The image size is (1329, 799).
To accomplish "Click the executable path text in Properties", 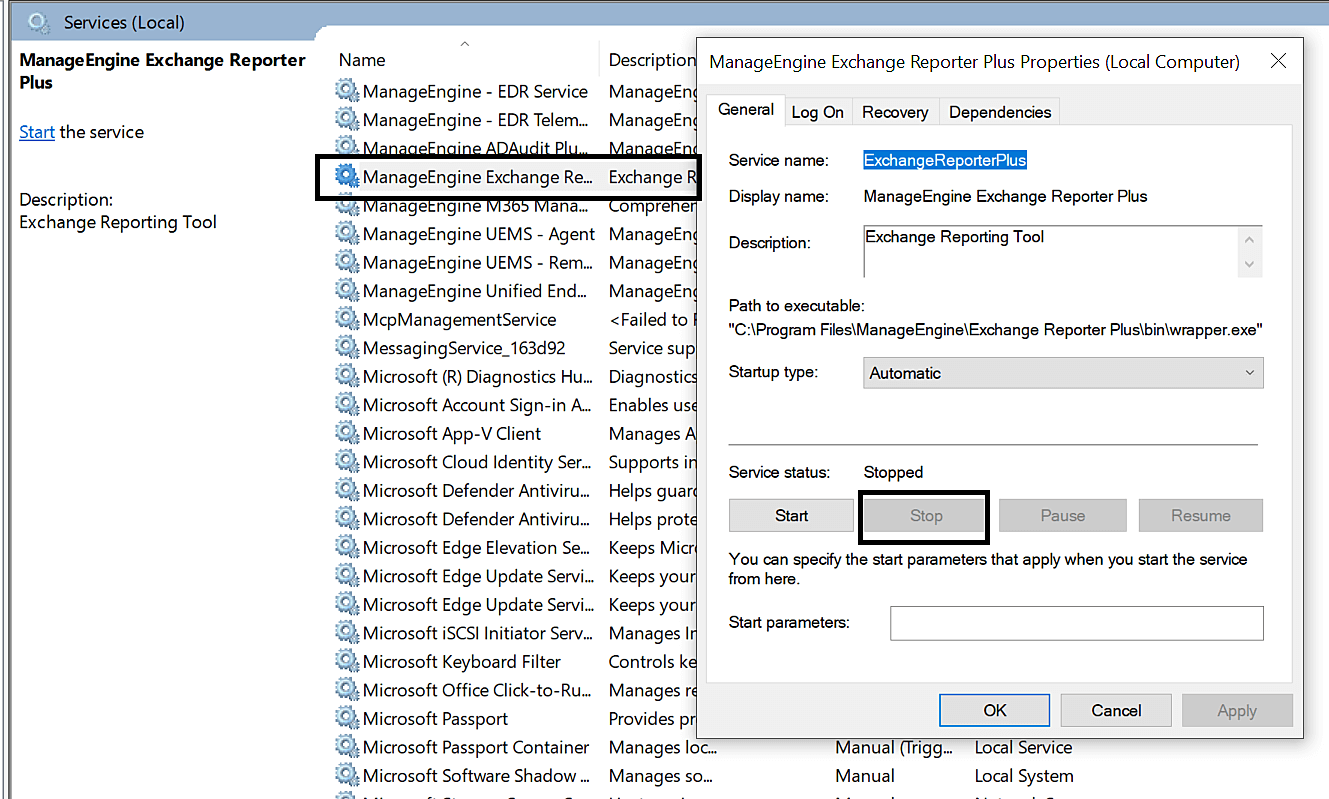I will [996, 329].
